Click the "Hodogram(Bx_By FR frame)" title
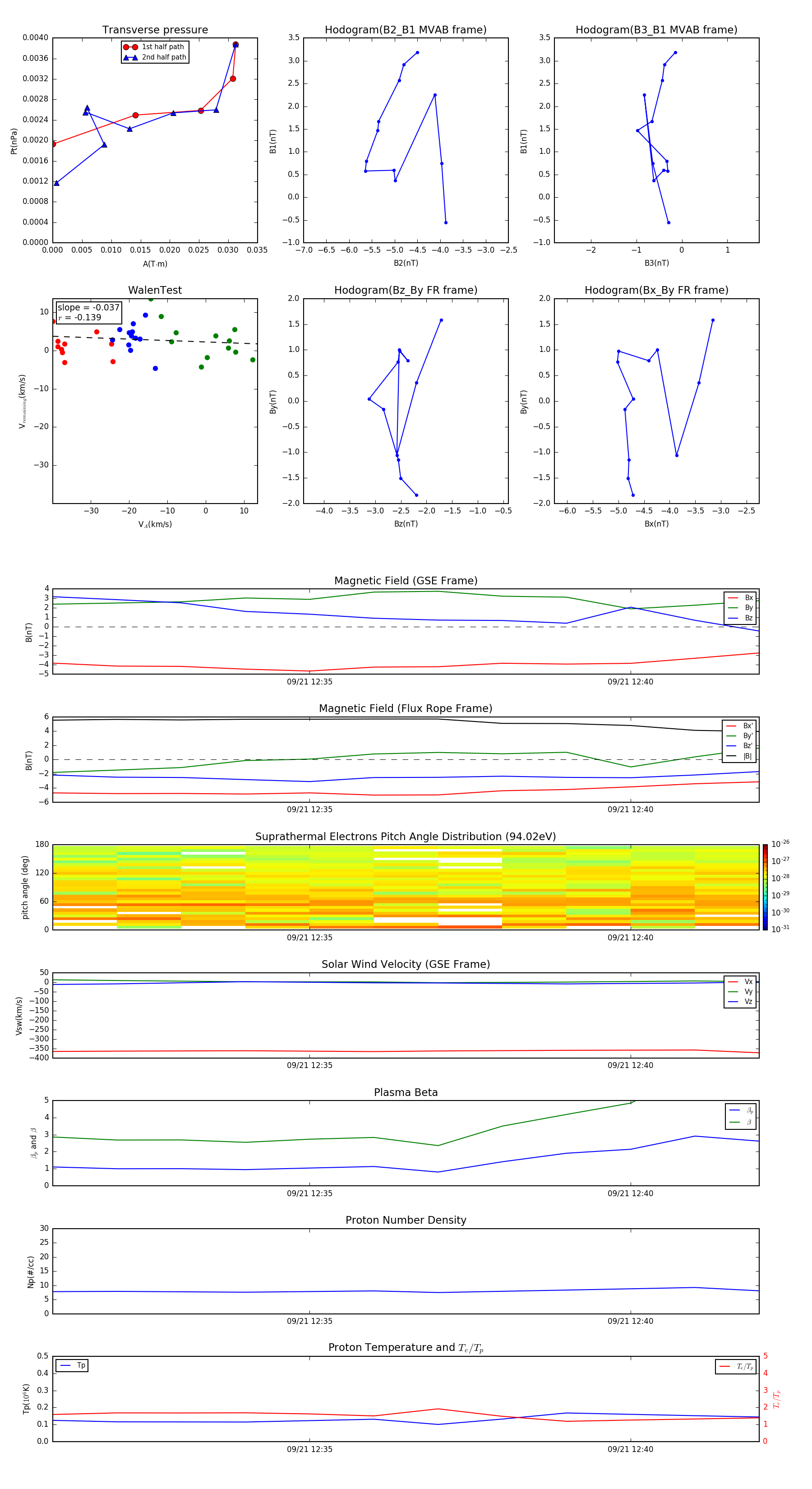Screen dimensions: 812x1489 point(656,290)
